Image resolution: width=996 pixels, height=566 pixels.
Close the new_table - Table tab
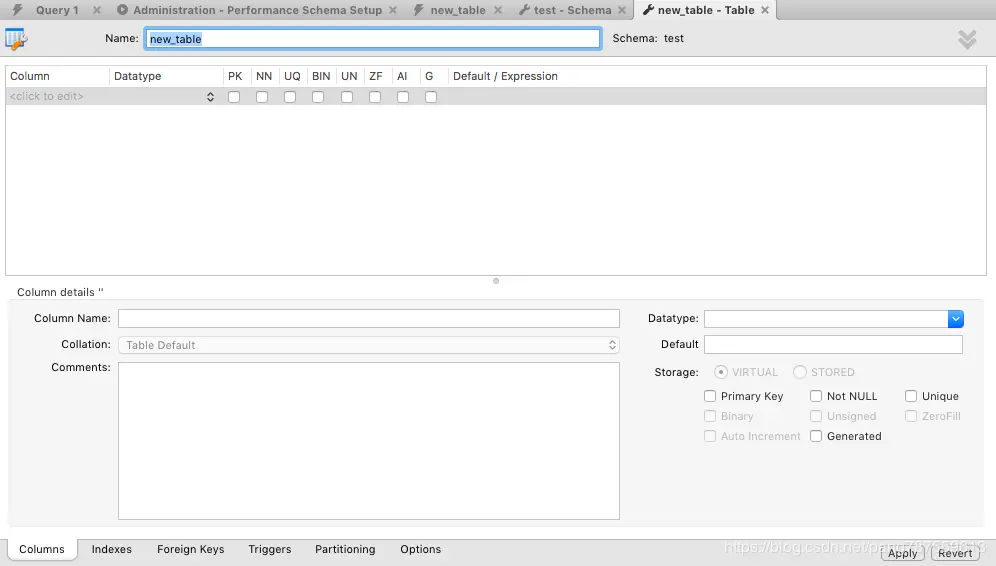(765, 10)
